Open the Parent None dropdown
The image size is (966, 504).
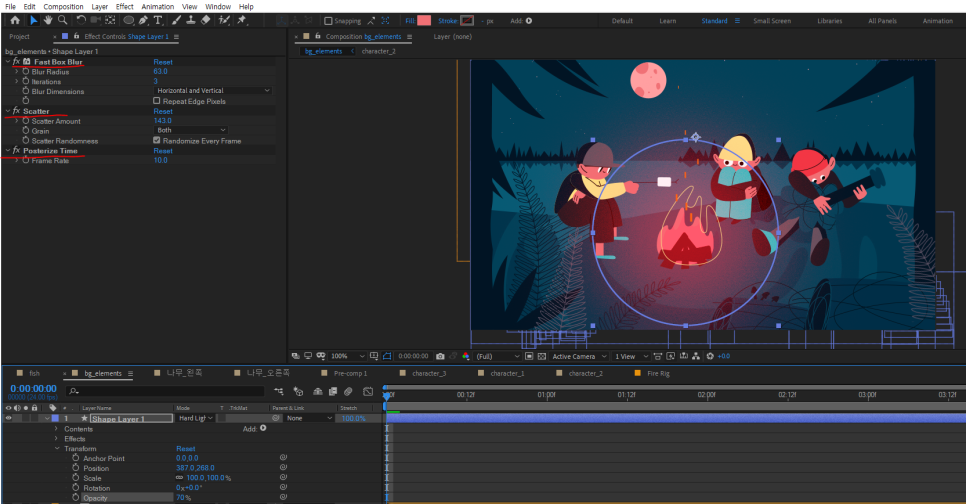(x=309, y=418)
